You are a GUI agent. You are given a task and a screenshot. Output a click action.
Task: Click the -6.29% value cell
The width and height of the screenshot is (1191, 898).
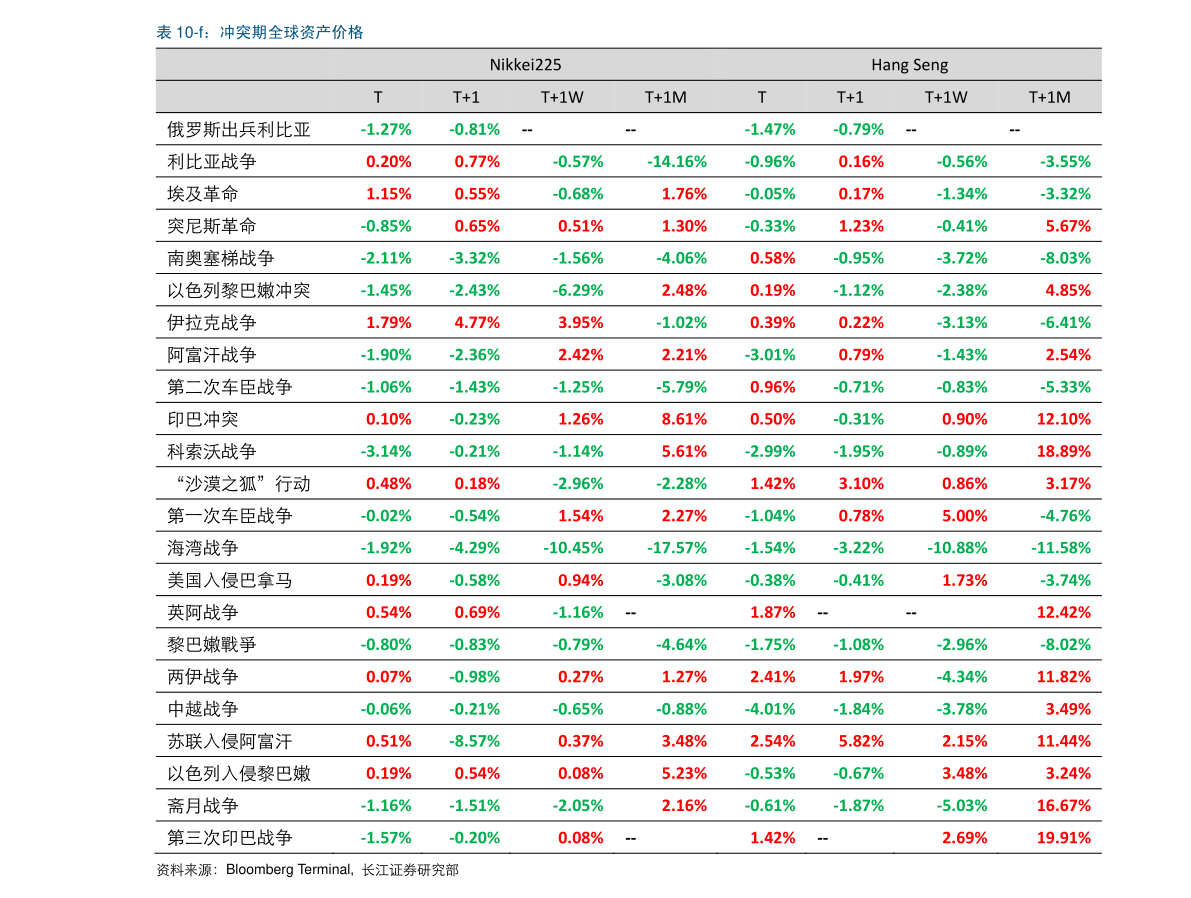pyautogui.click(x=578, y=291)
